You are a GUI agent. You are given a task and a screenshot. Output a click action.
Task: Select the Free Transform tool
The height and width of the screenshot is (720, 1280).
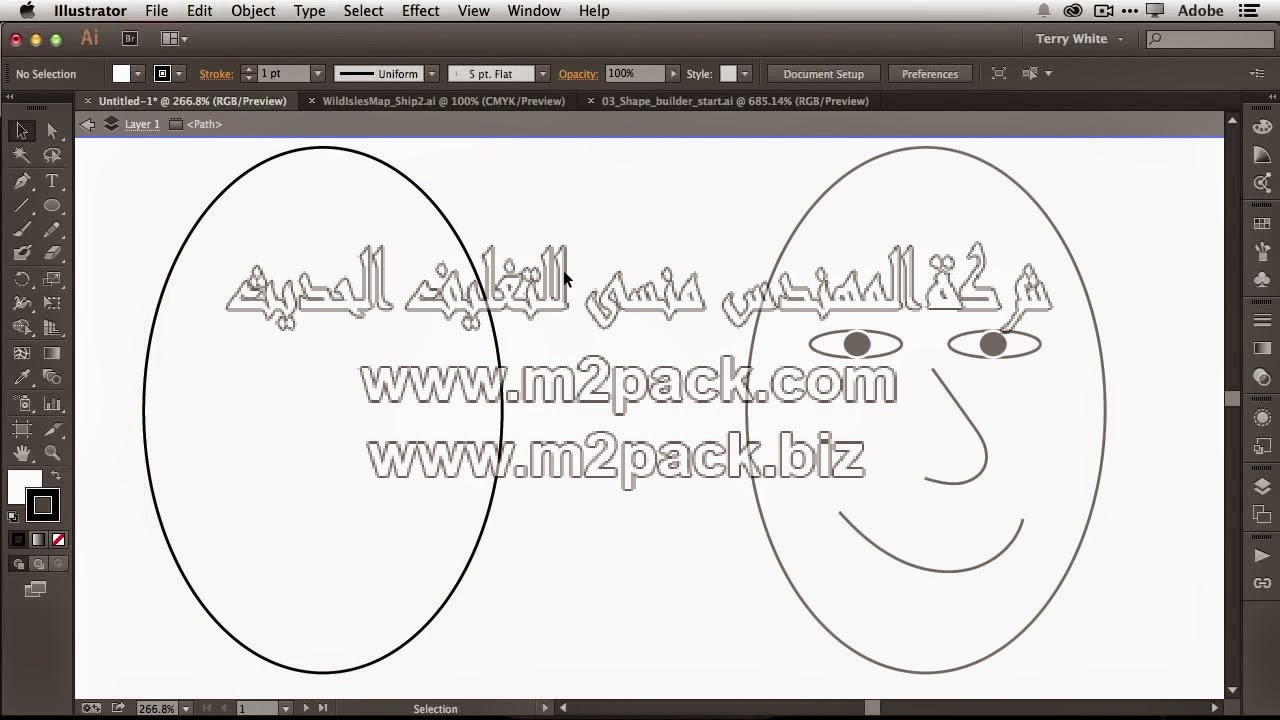tap(53, 303)
